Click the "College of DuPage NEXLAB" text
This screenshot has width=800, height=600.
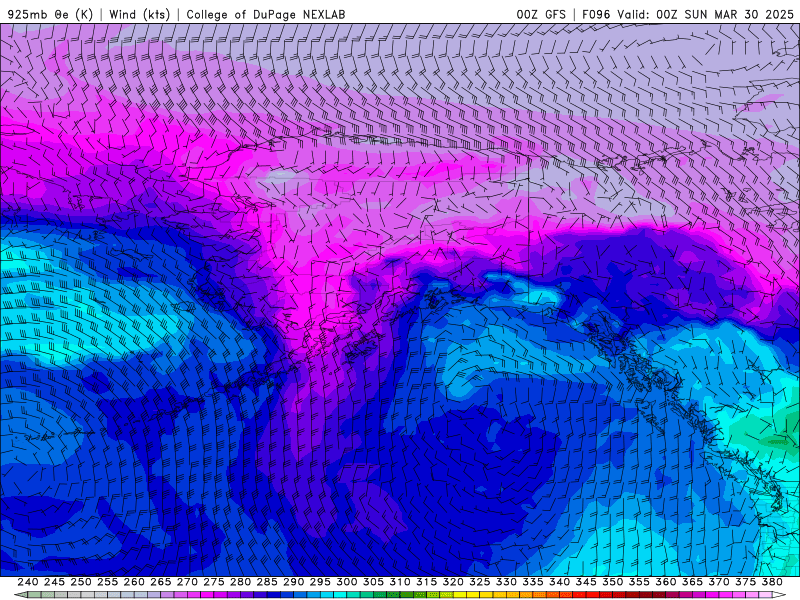tap(265, 14)
